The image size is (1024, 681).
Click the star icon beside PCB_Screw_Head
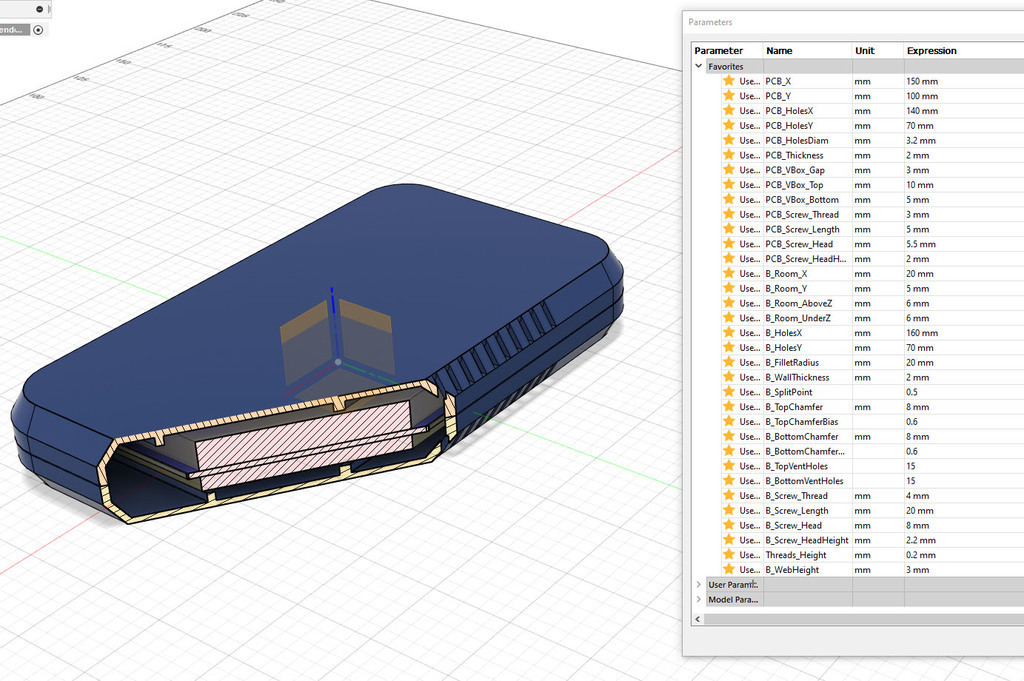(728, 243)
